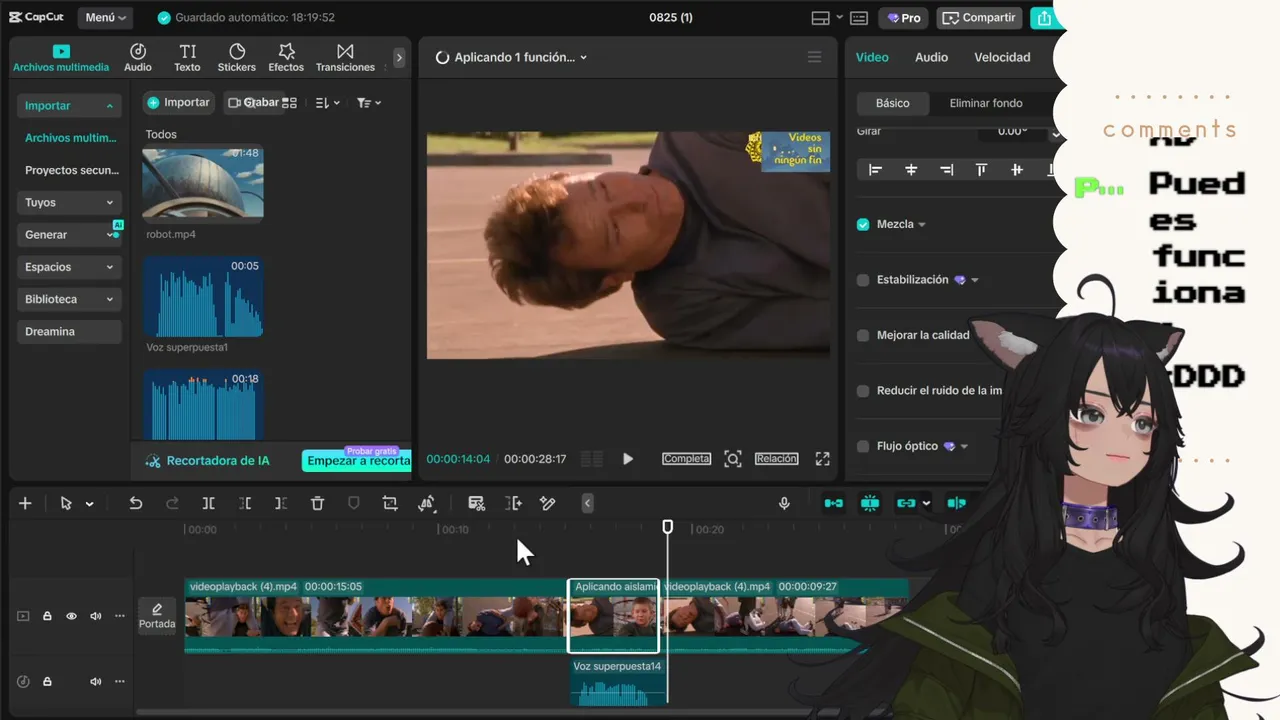Hide the main video track with eye icon
1280x720 pixels.
coord(71,616)
